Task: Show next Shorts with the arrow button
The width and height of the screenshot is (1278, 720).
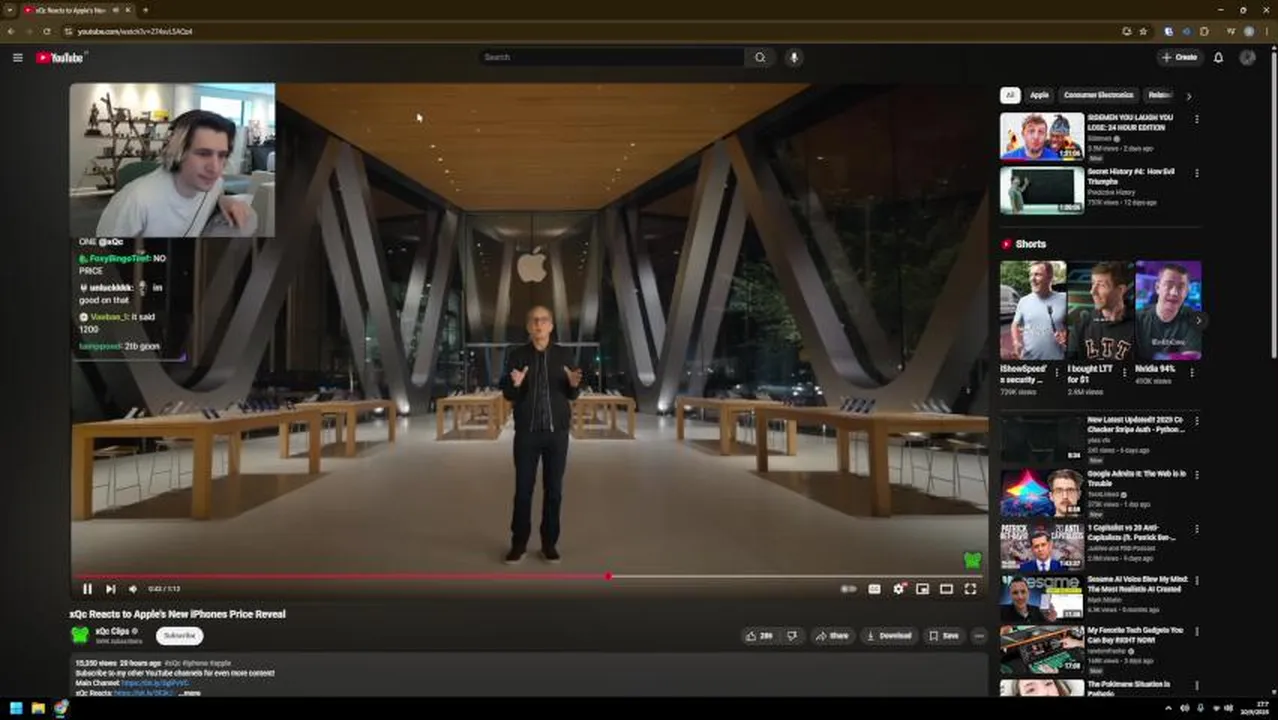Action: [x=1198, y=320]
